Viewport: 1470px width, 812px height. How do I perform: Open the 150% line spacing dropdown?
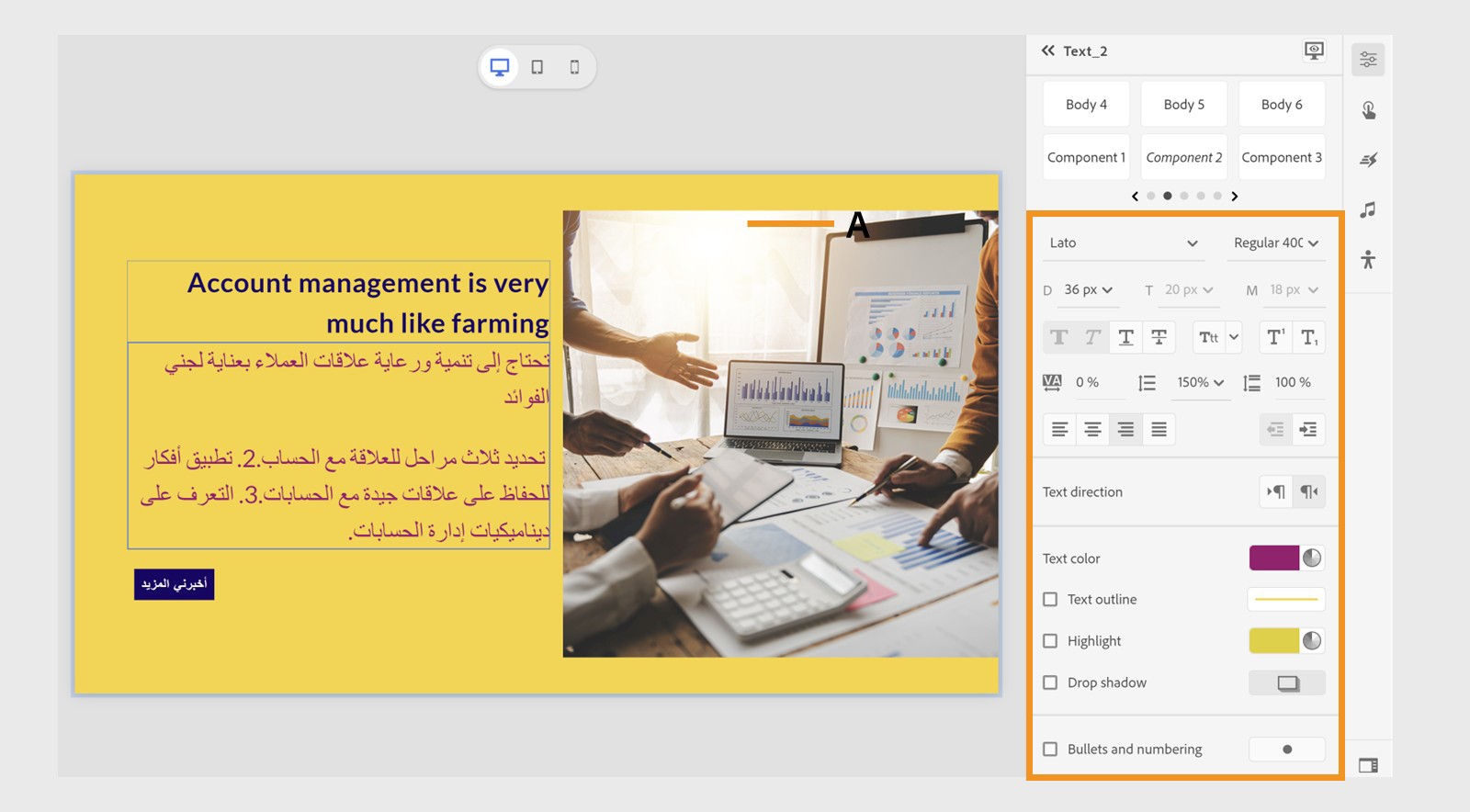coord(1201,382)
